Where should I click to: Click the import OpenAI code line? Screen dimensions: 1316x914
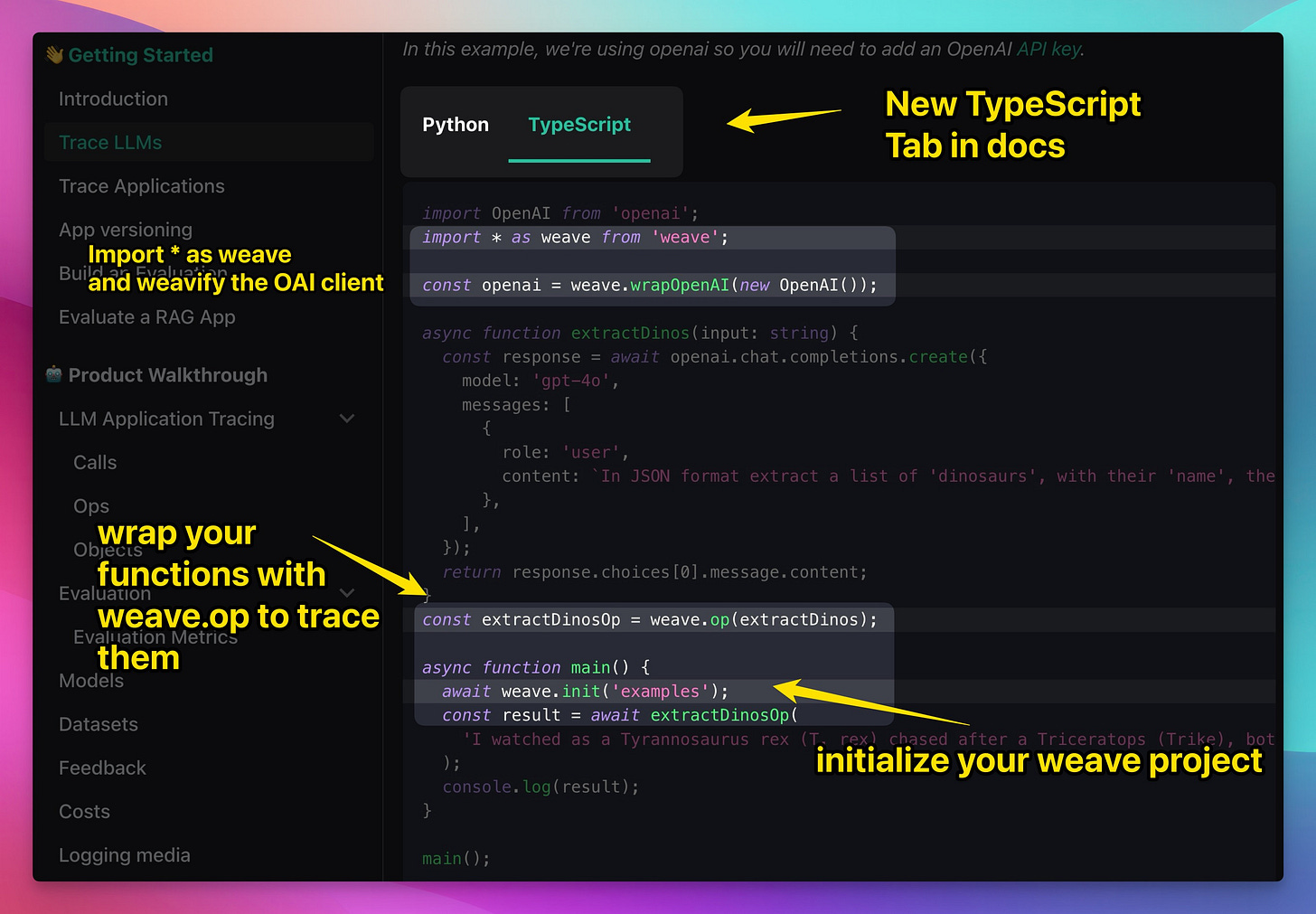[x=560, y=213]
